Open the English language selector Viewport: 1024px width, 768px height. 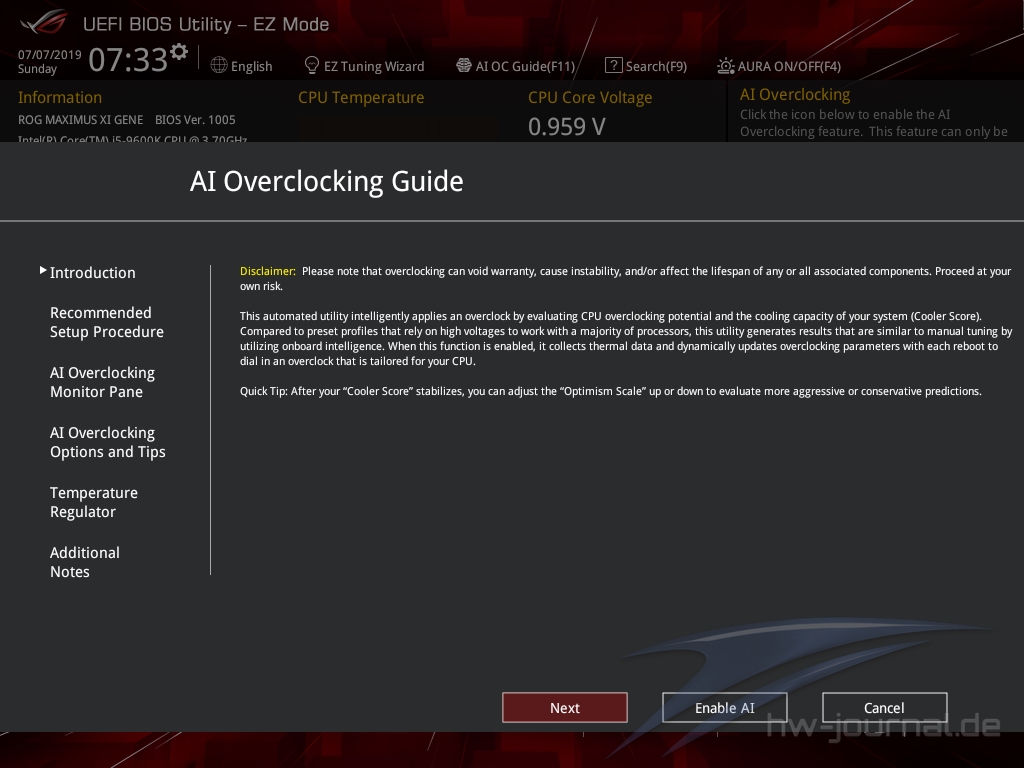click(x=241, y=66)
